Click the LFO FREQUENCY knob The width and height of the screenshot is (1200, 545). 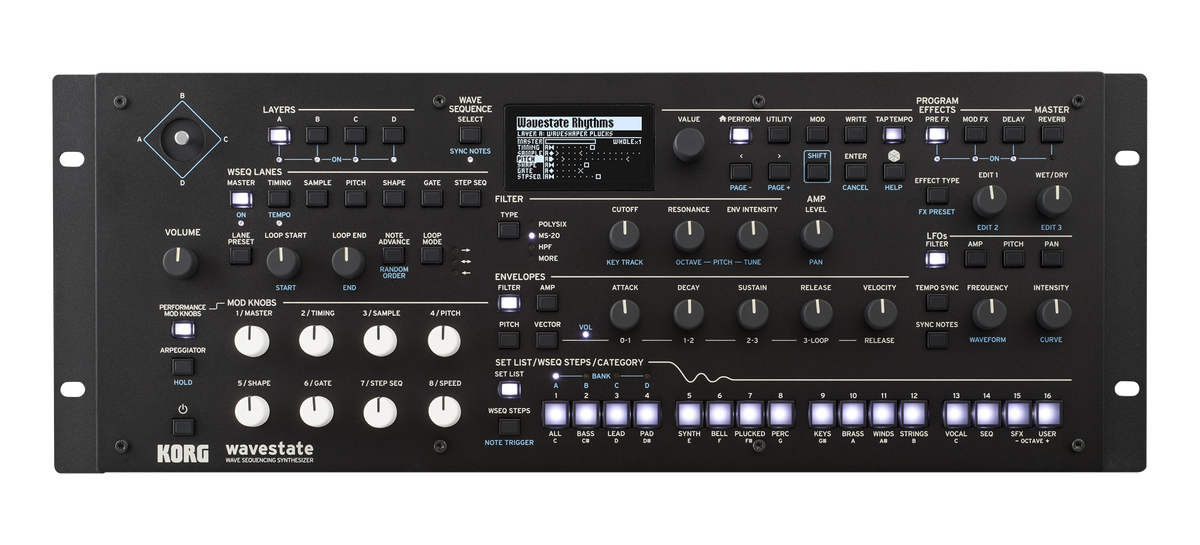pos(988,314)
